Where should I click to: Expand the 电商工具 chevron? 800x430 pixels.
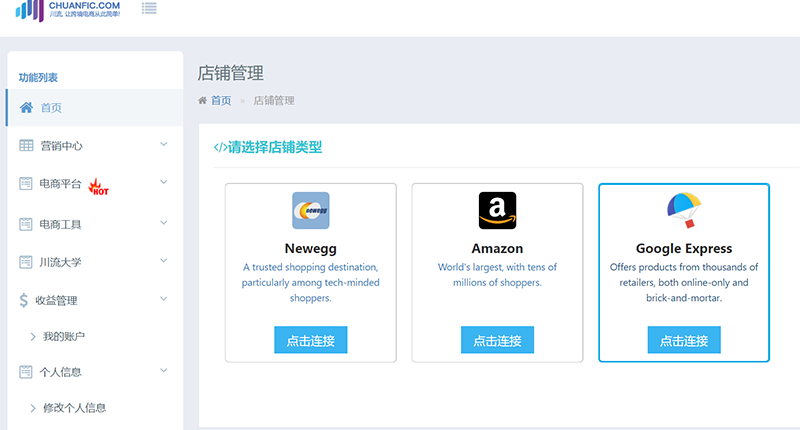[163, 223]
